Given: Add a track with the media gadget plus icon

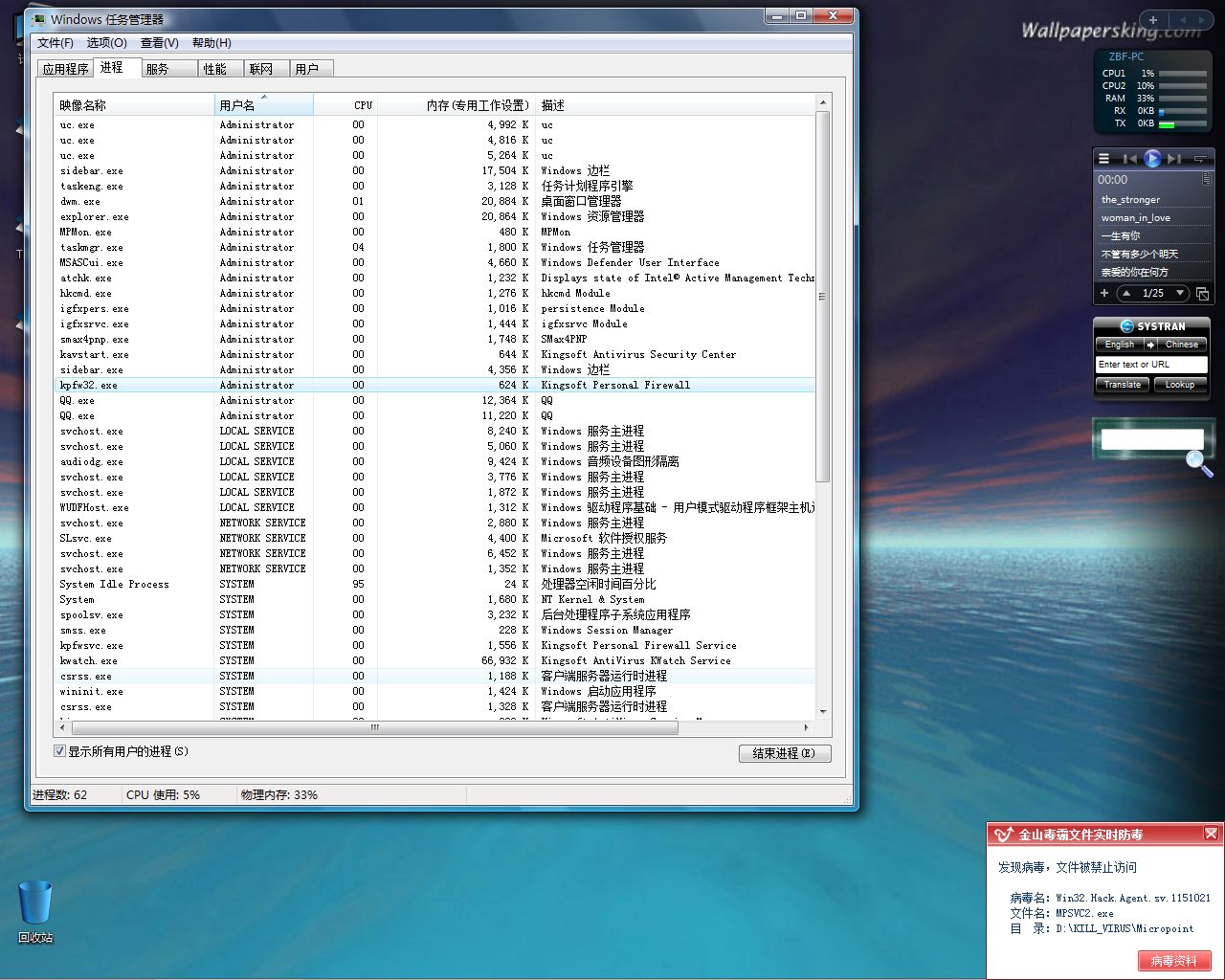Looking at the screenshot, I should pos(1104,293).
